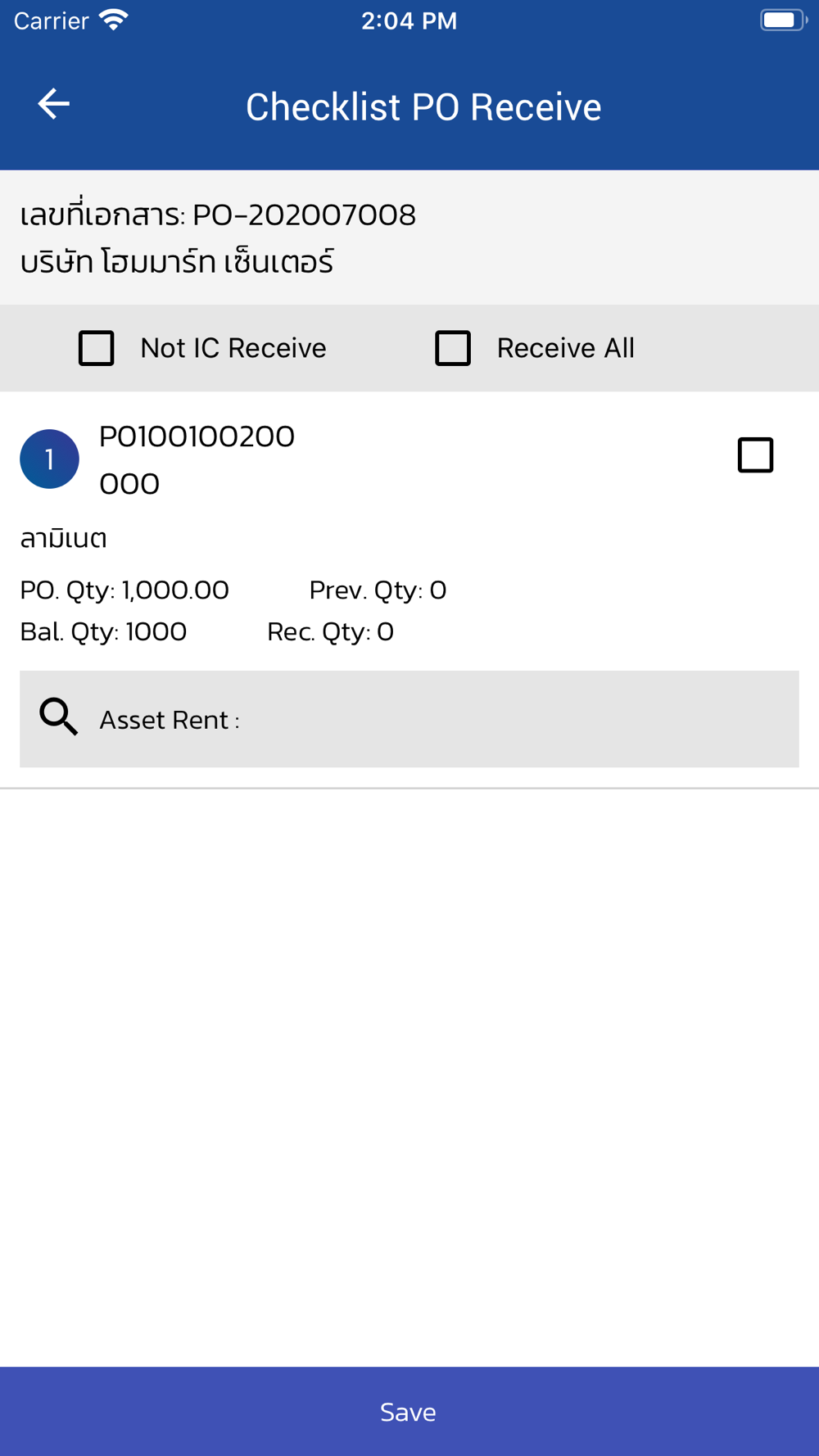Screen dimensions: 819x1456
Task: Enable the Not IC Receive checkbox
Action: coord(97,348)
